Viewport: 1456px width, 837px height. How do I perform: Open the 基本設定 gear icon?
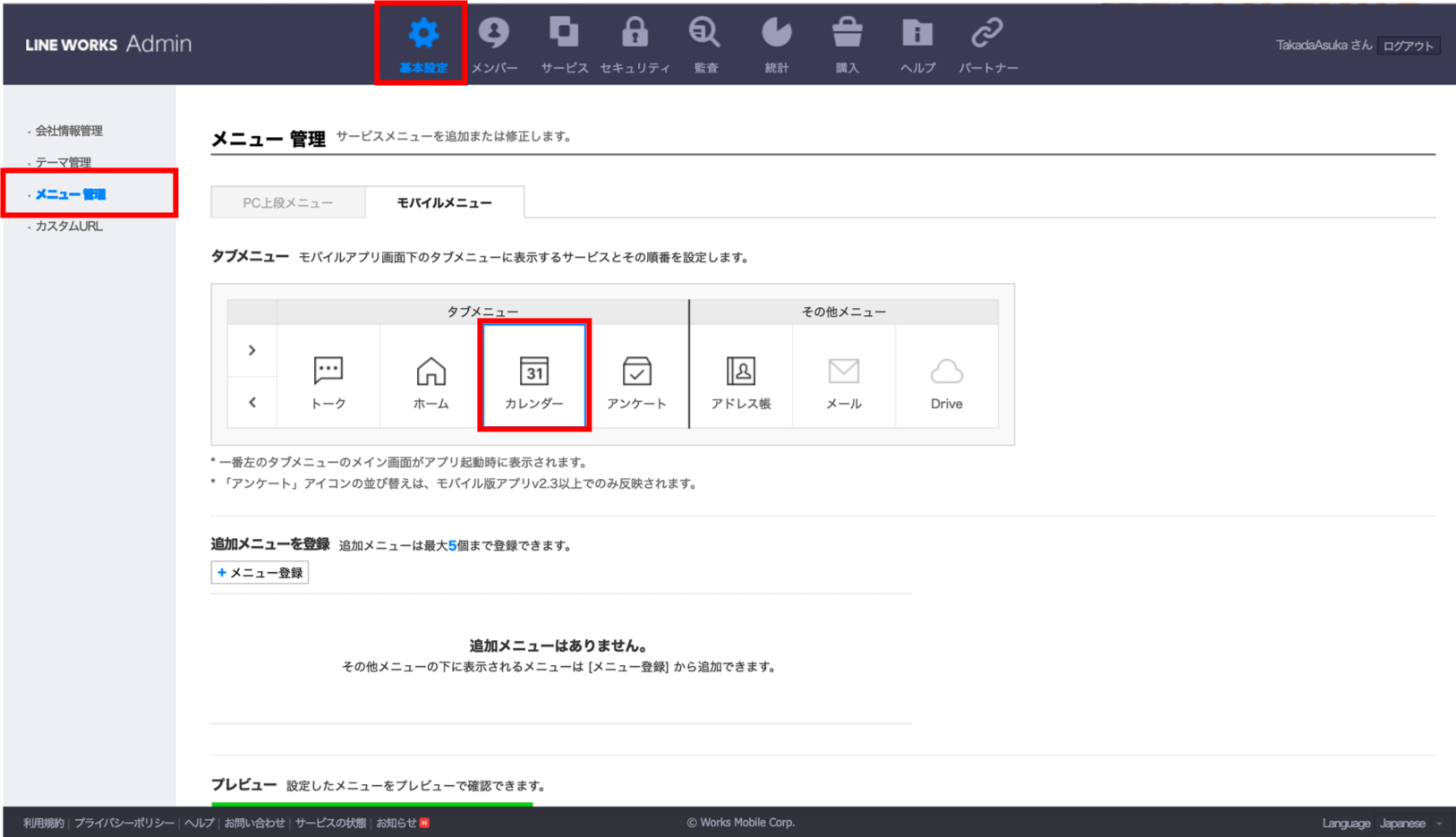click(422, 35)
